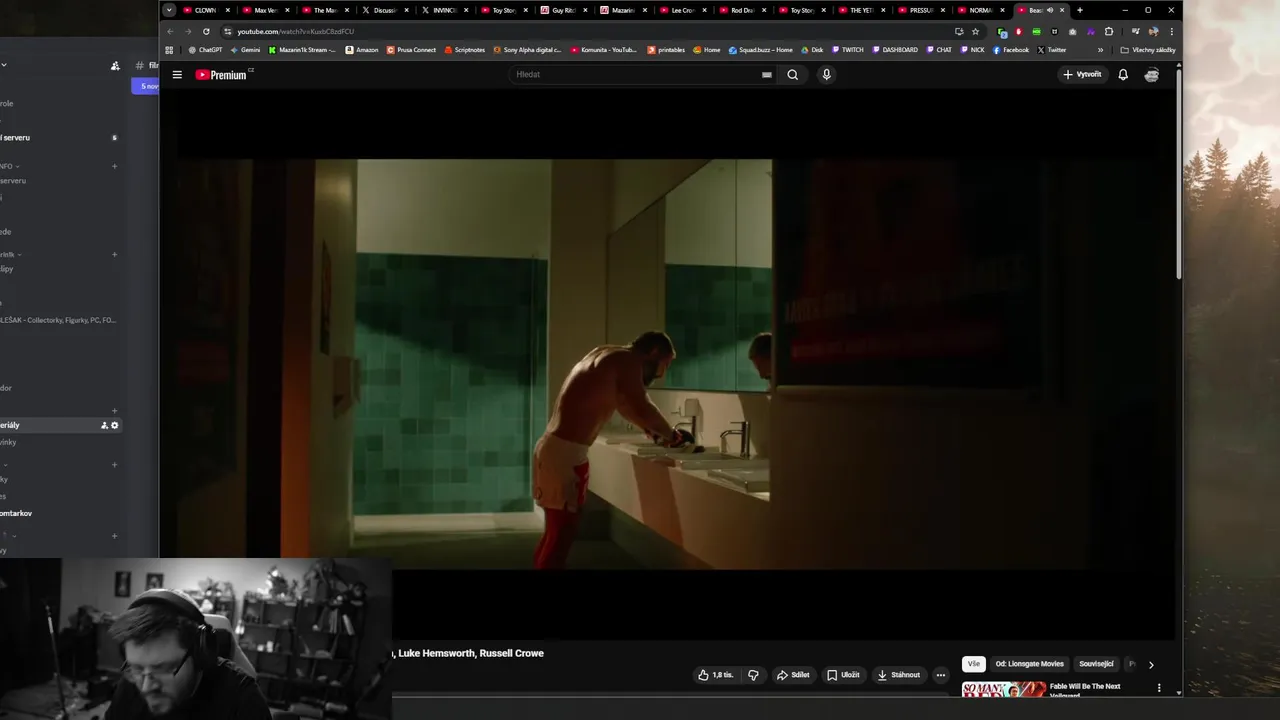This screenshot has height=720, width=1280.
Task: Select the Od: Lionsgate Movies chip
Action: point(1029,664)
